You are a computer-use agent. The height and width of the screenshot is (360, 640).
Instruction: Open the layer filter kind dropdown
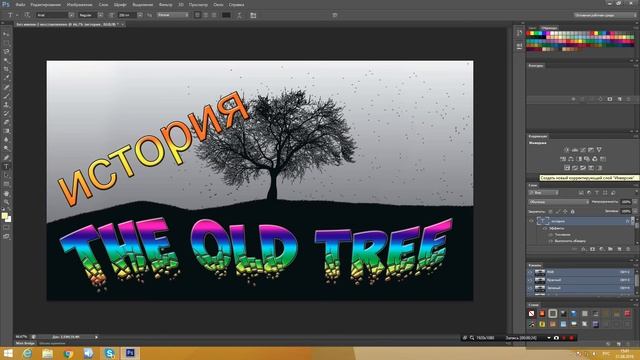coord(543,193)
